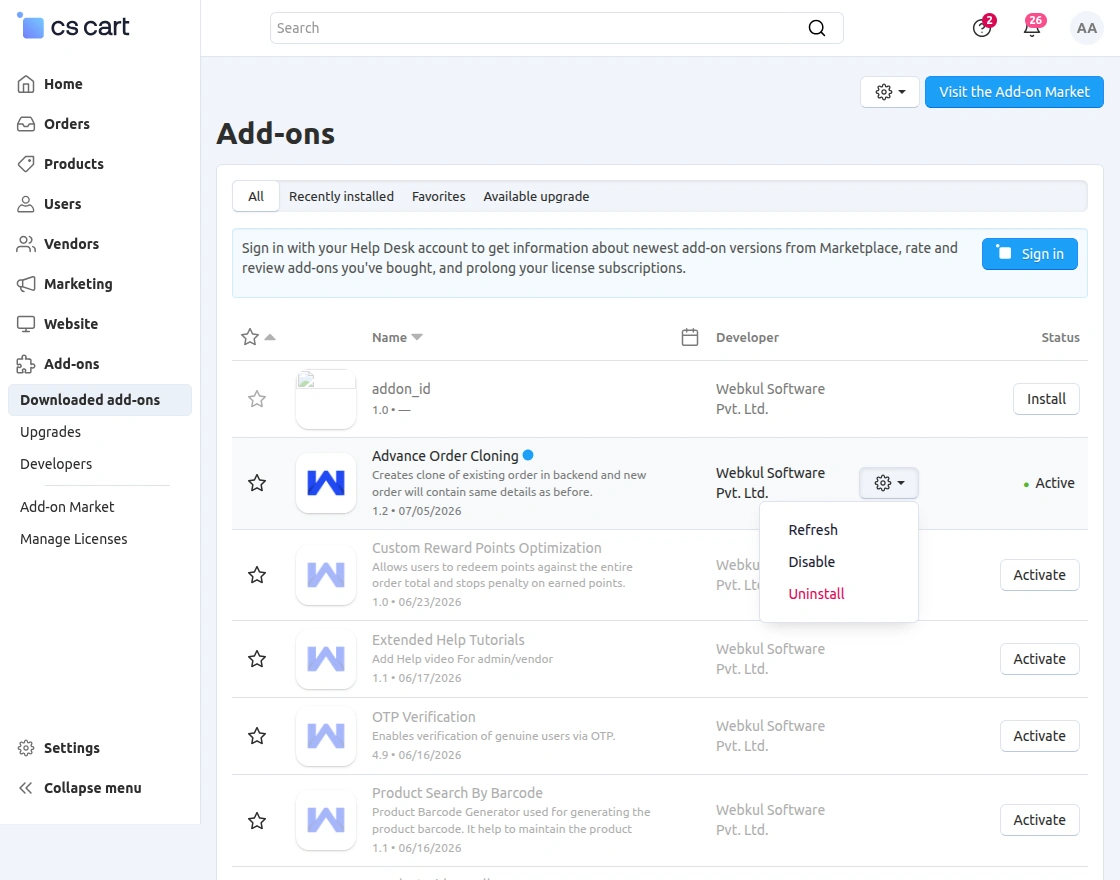Toggle favorite star for Extended Help Tutorials
The image size is (1120, 880).
[257, 659]
